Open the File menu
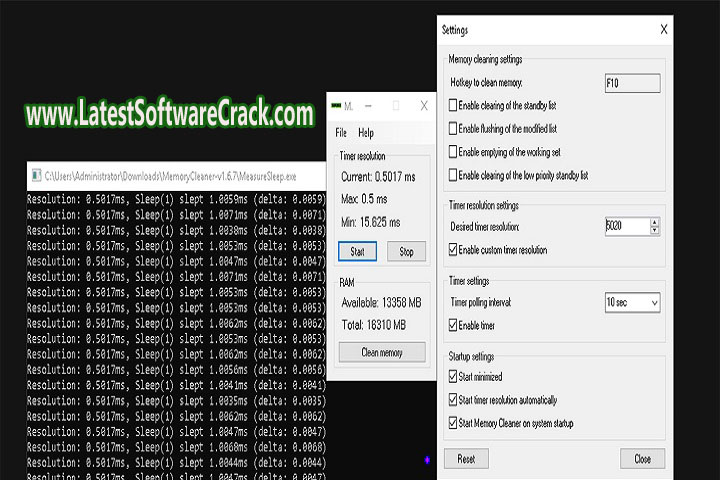 coord(341,132)
